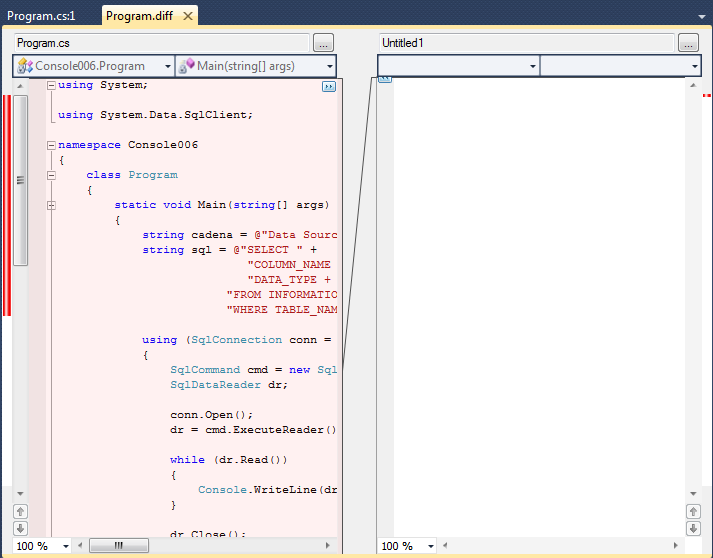
Task: Browse for file next to Untitled1 field
Action: [688, 43]
